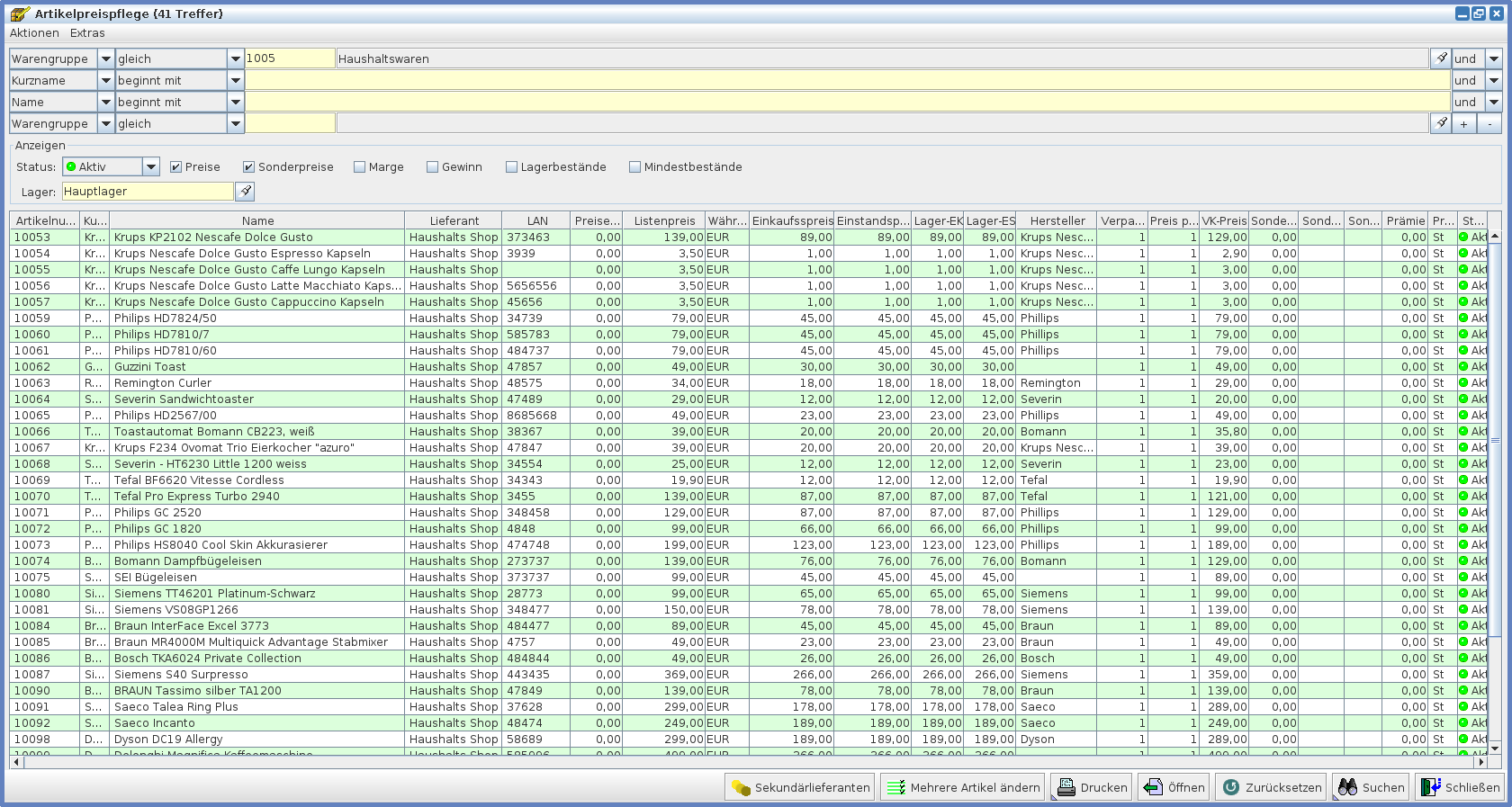Image resolution: width=1512 pixels, height=807 pixels.
Task: Open the Status Aktiv dropdown
Action: (151, 167)
